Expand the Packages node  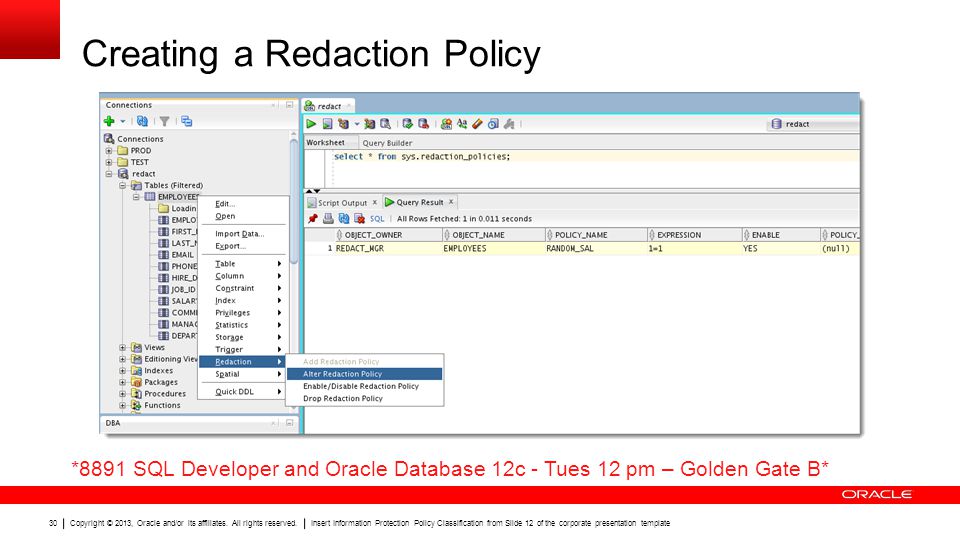[x=122, y=382]
